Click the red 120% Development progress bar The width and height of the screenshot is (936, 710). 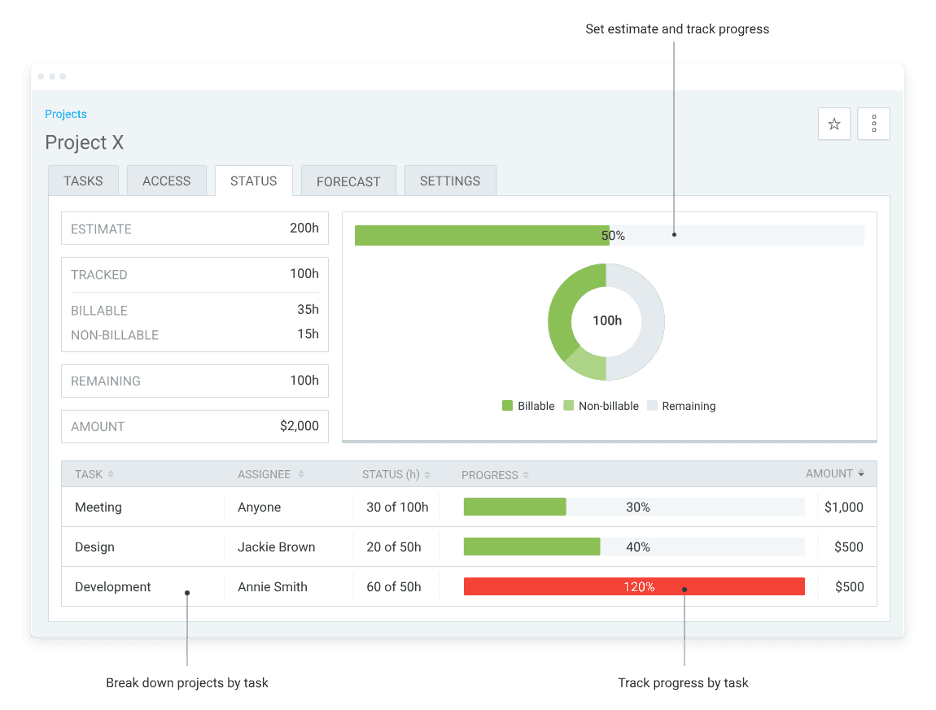[x=634, y=586]
